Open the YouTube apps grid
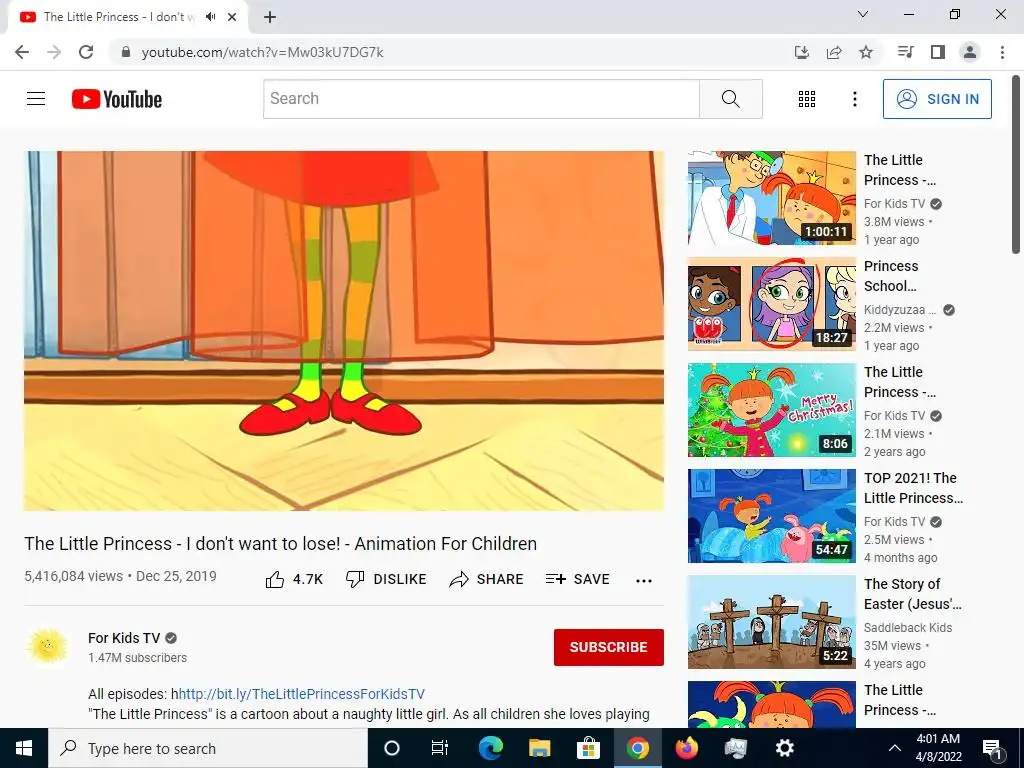1024x768 pixels. point(807,99)
